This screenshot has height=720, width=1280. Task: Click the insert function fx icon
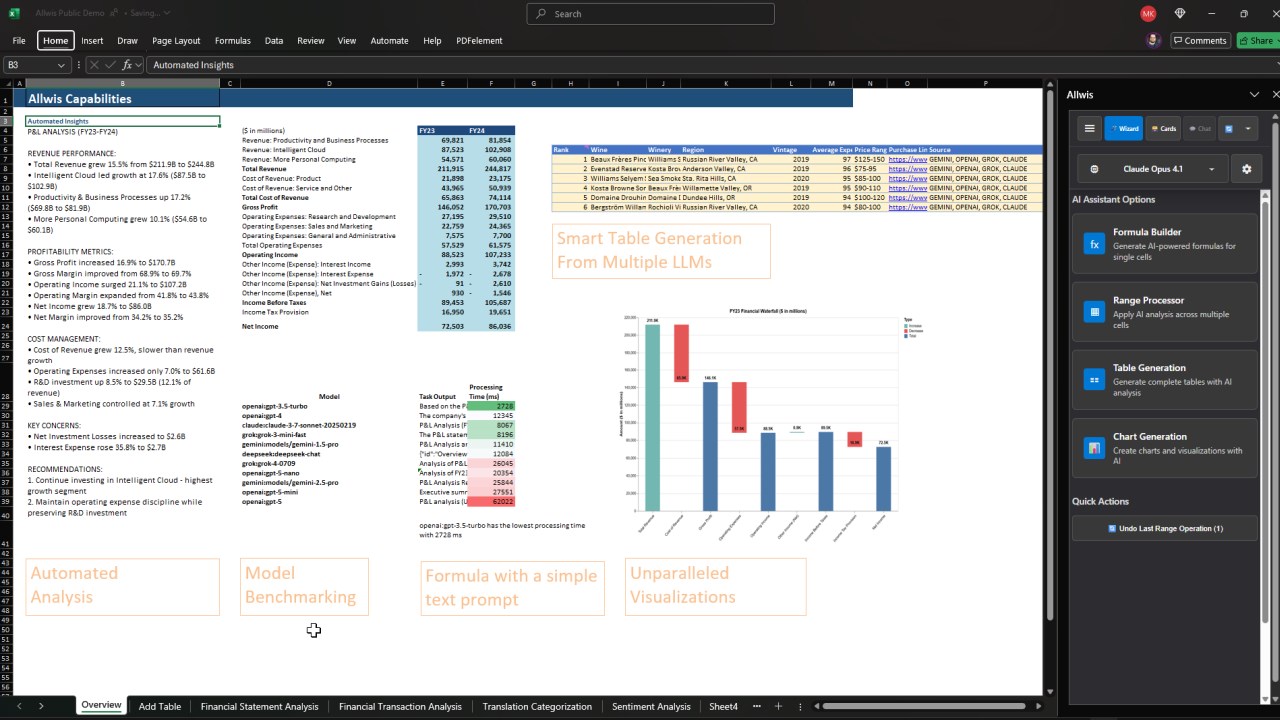click(x=126, y=65)
